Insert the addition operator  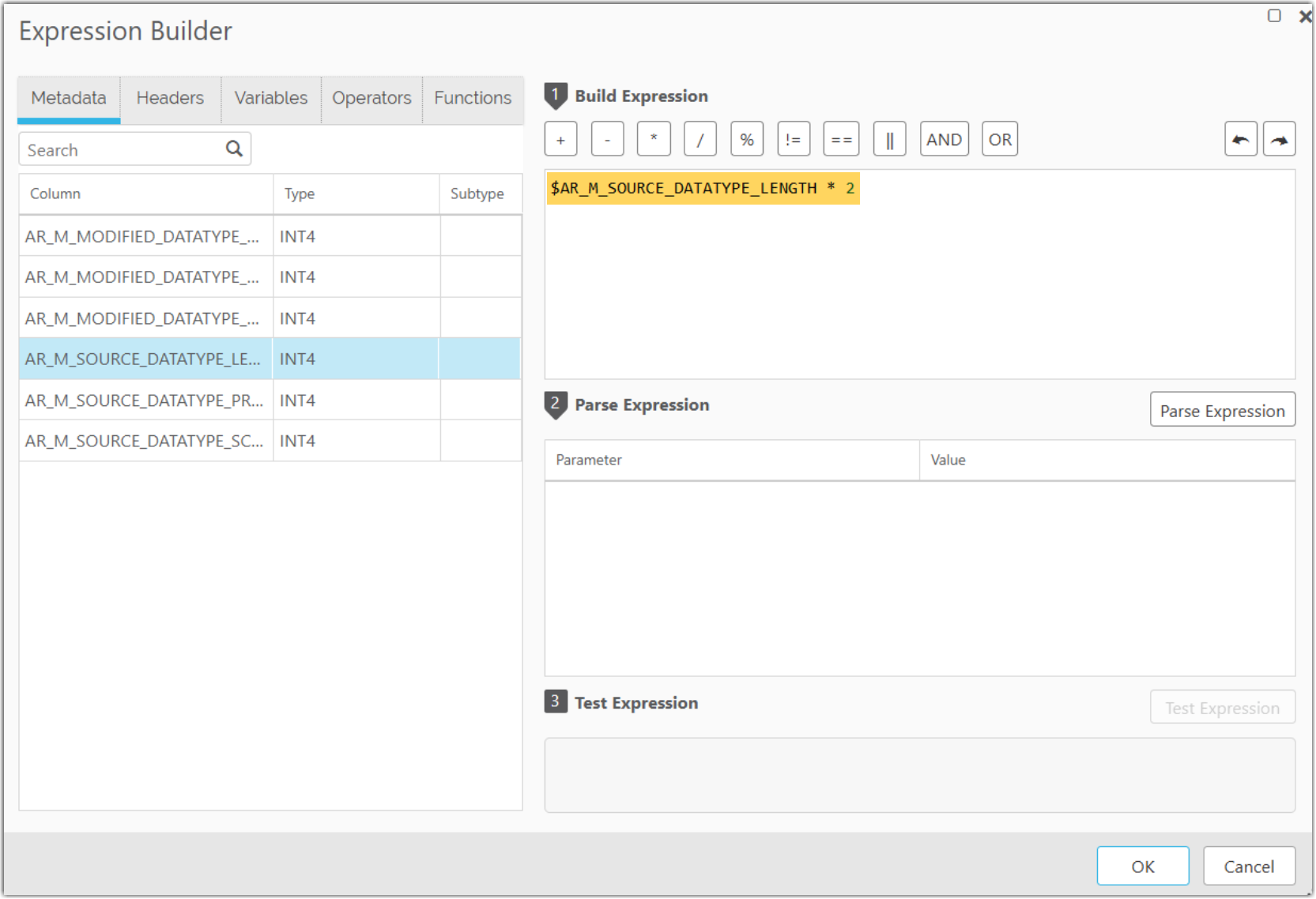click(561, 138)
